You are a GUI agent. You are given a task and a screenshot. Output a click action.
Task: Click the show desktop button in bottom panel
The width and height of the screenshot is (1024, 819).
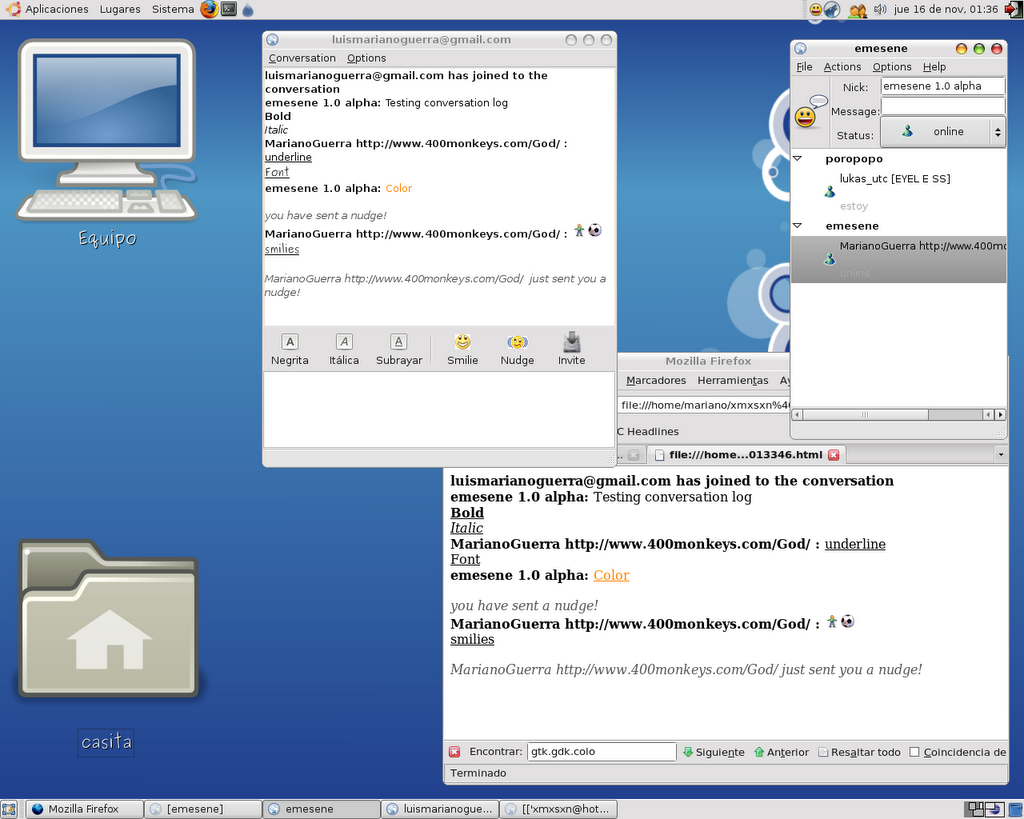[x=8, y=809]
